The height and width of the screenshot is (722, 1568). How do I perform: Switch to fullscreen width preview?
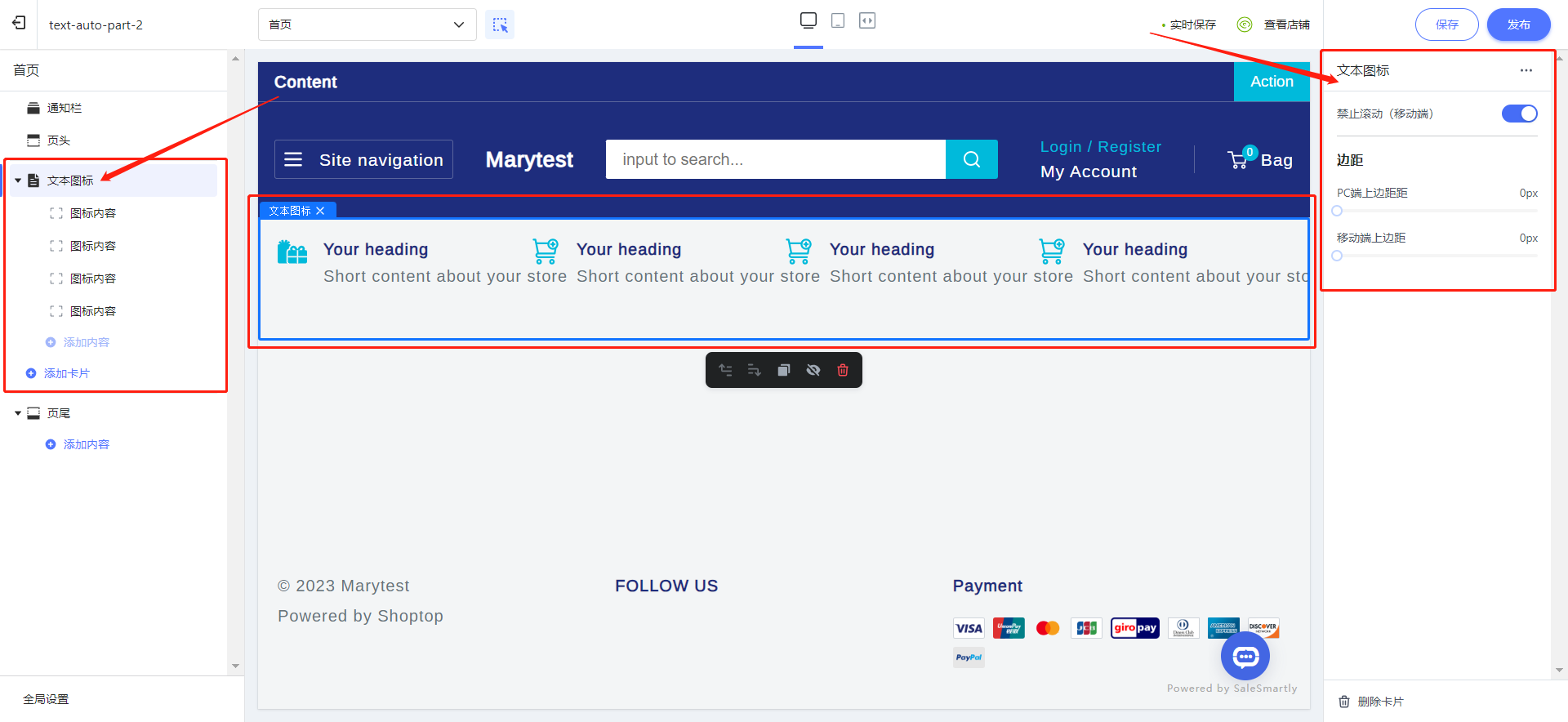coord(867,20)
